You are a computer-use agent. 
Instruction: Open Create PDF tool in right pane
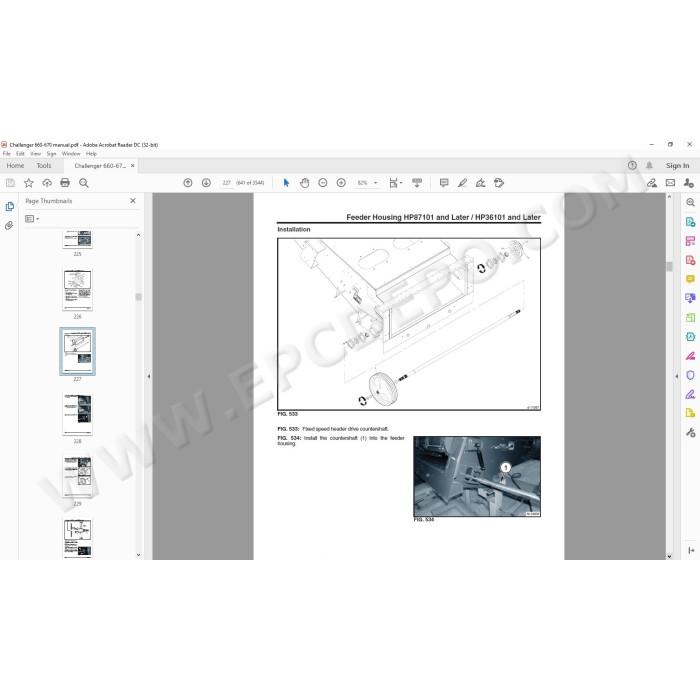point(690,260)
